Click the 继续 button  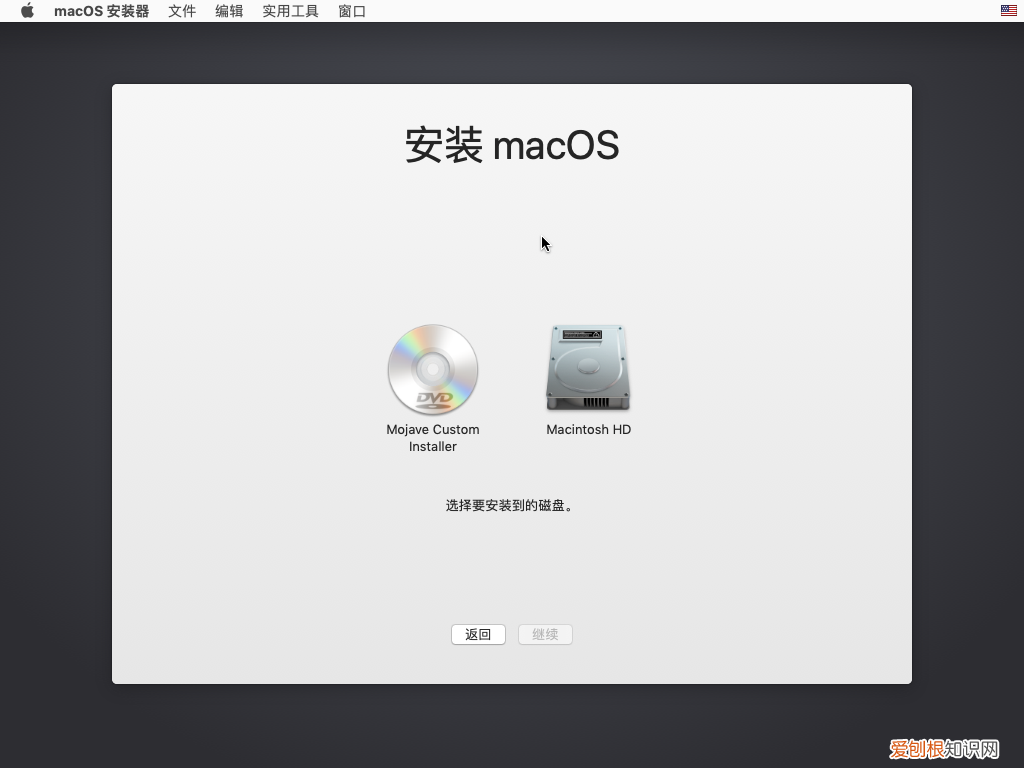tap(545, 634)
